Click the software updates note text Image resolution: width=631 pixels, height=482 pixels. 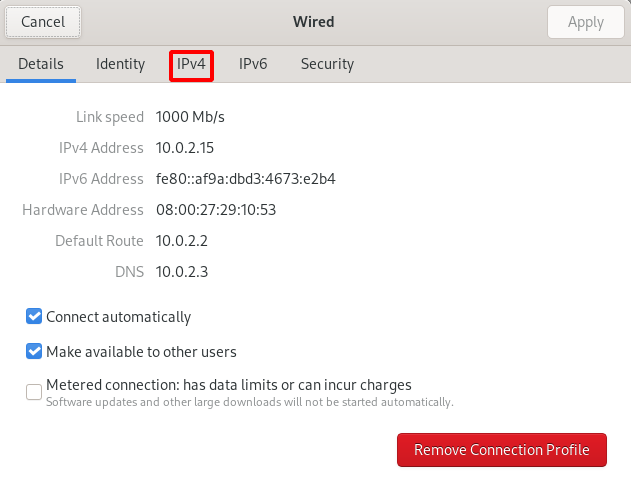pyautogui.click(x=249, y=402)
